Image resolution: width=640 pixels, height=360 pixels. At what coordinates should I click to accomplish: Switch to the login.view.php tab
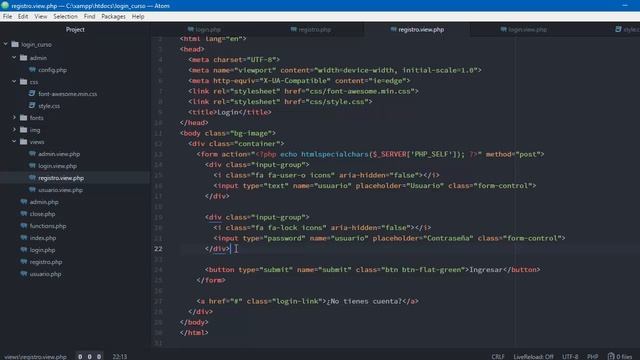point(524,29)
